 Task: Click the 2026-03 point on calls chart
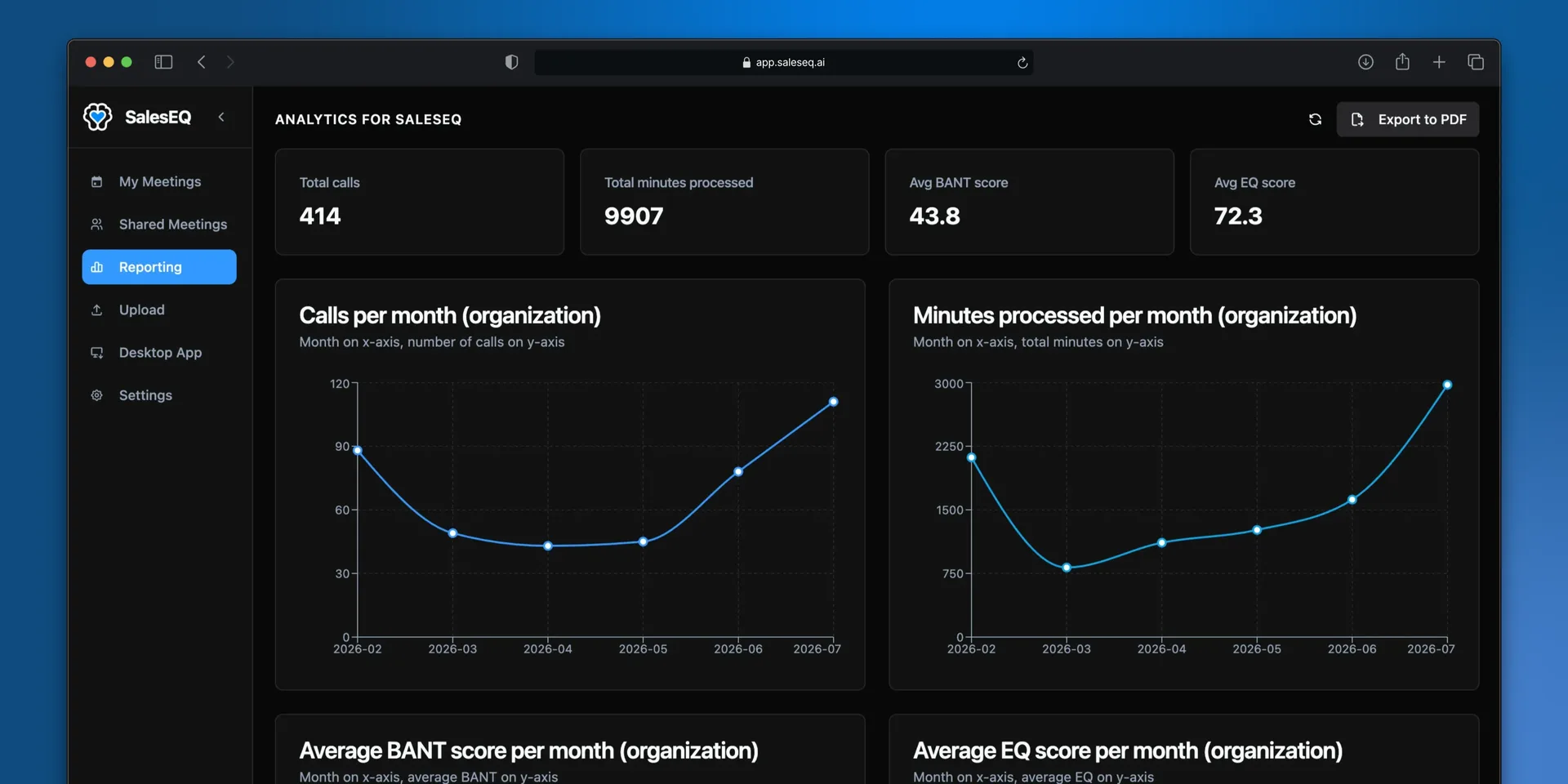click(x=452, y=533)
